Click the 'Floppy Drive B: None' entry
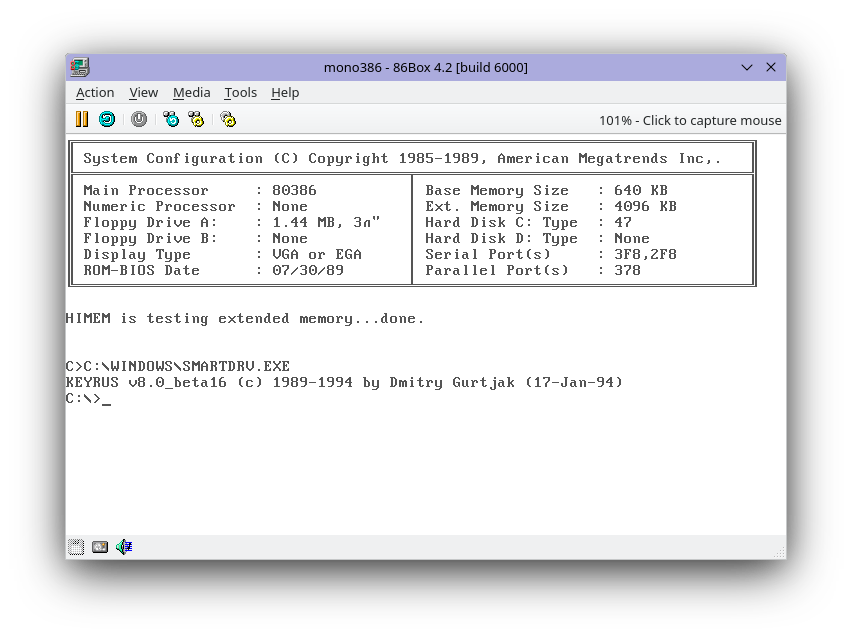This screenshot has height=638, width=853. 195,239
